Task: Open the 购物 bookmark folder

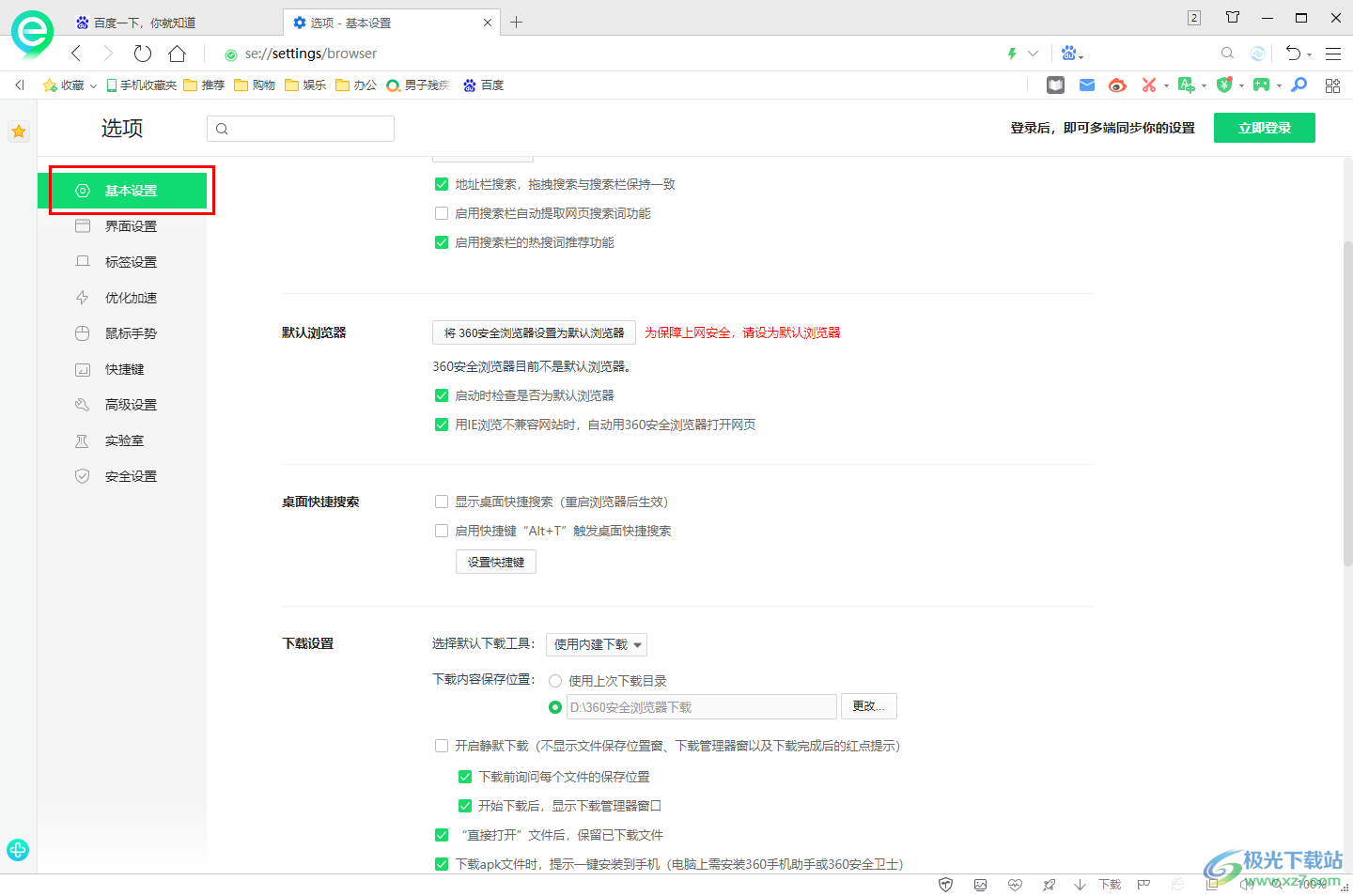Action: tap(255, 85)
